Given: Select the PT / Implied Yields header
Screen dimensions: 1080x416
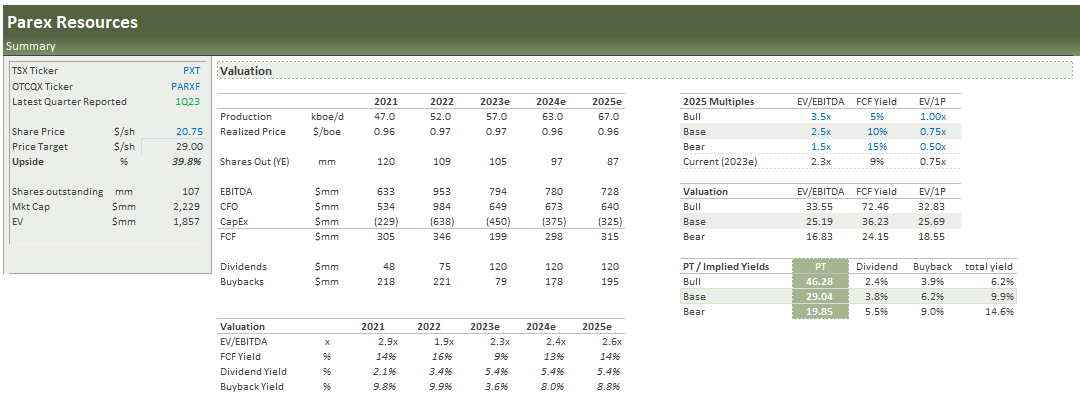Looking at the screenshot, I should 726,267.
